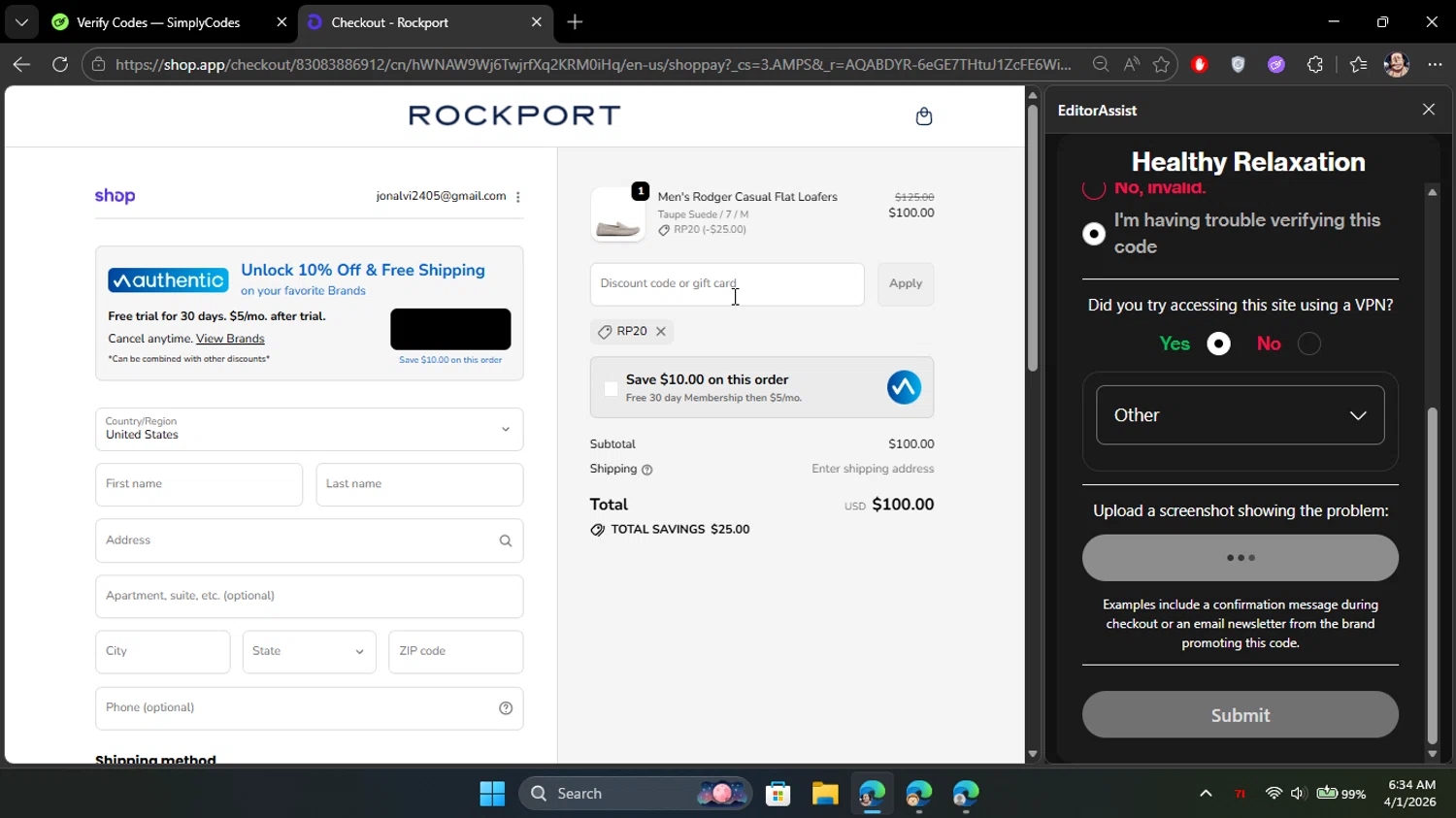
Task: Open account options menu next to email
Action: point(518,197)
